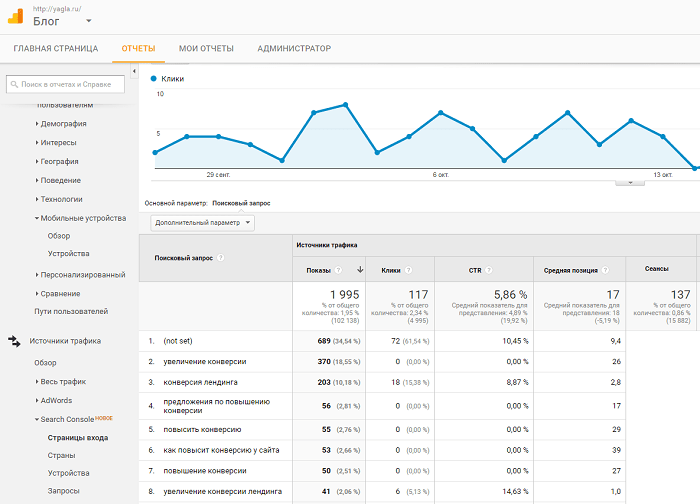Screen dimensions: 700x504
Task: Click the sort arrow in Показы column
Action: (358, 270)
